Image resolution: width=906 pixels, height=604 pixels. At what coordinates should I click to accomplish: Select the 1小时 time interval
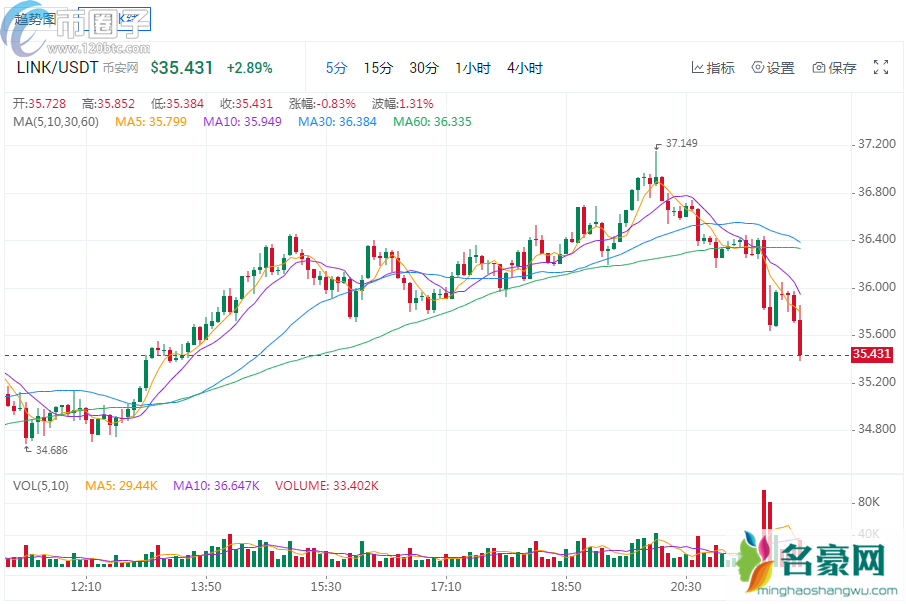[473, 68]
